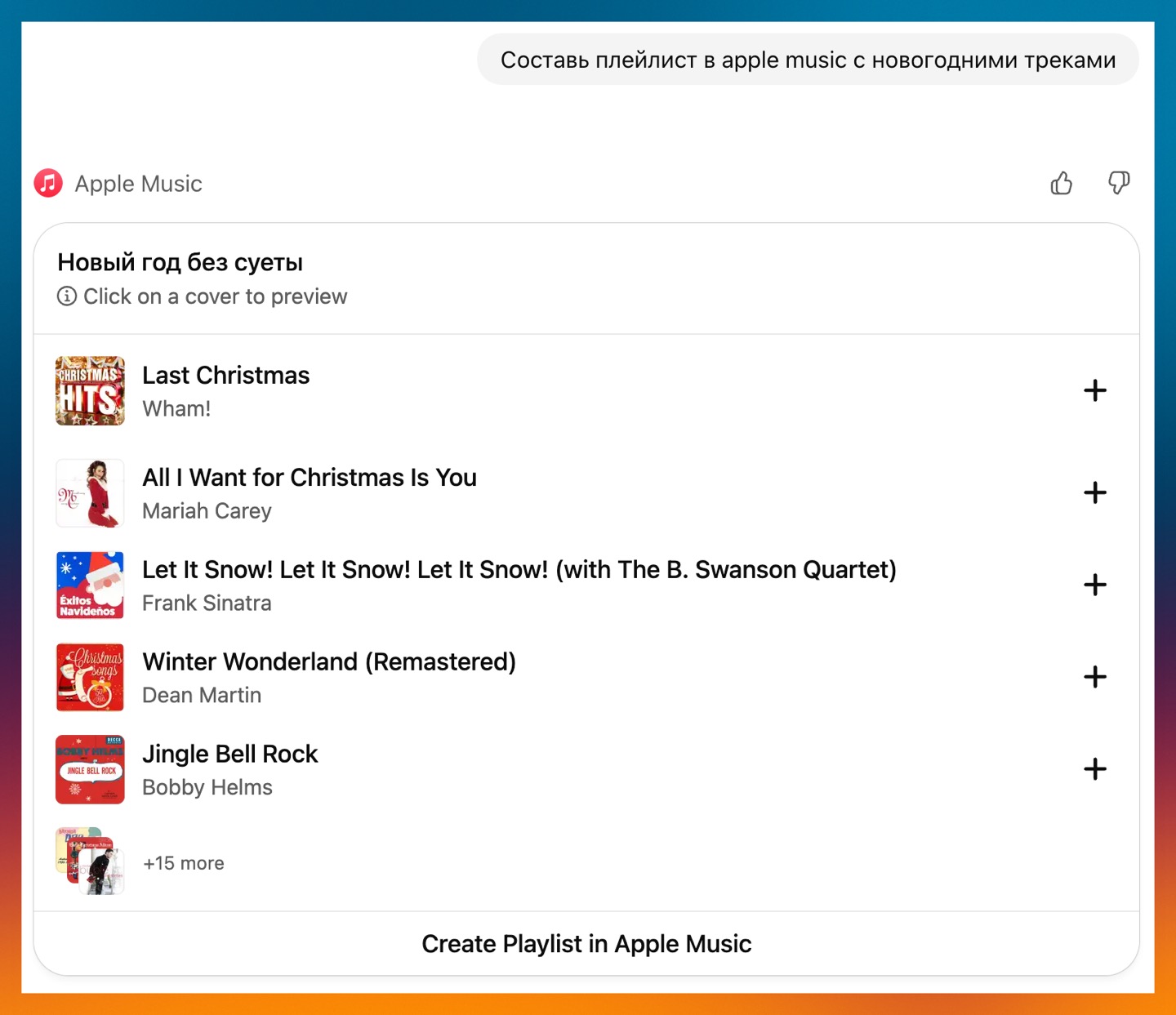Click the info icon beside preview hint

coord(67,296)
